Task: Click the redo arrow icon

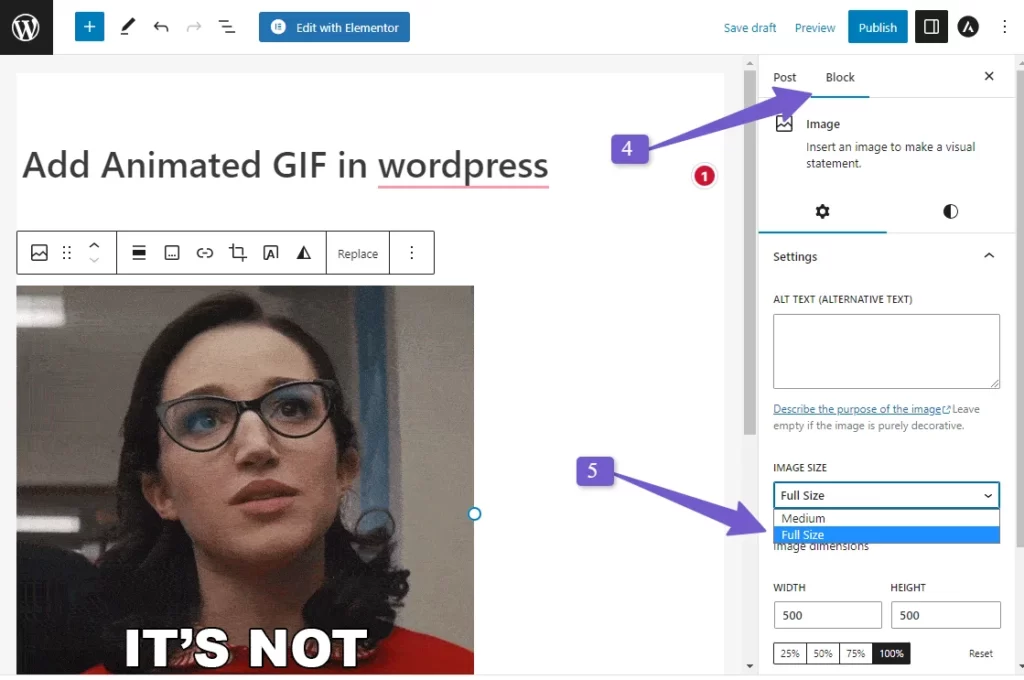Action: pyautogui.click(x=194, y=27)
